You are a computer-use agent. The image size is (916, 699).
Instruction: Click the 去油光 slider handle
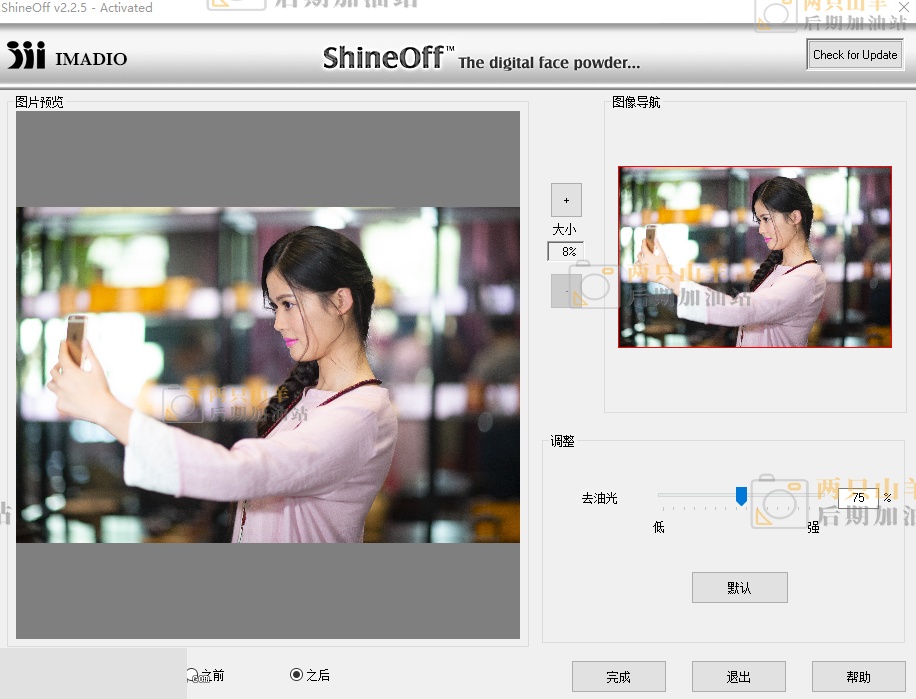[741, 496]
